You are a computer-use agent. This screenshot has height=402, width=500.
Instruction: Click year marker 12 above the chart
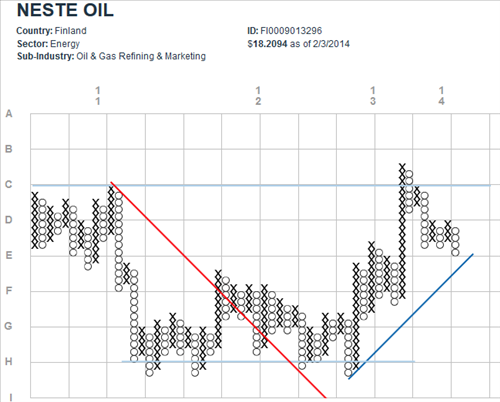[258, 96]
